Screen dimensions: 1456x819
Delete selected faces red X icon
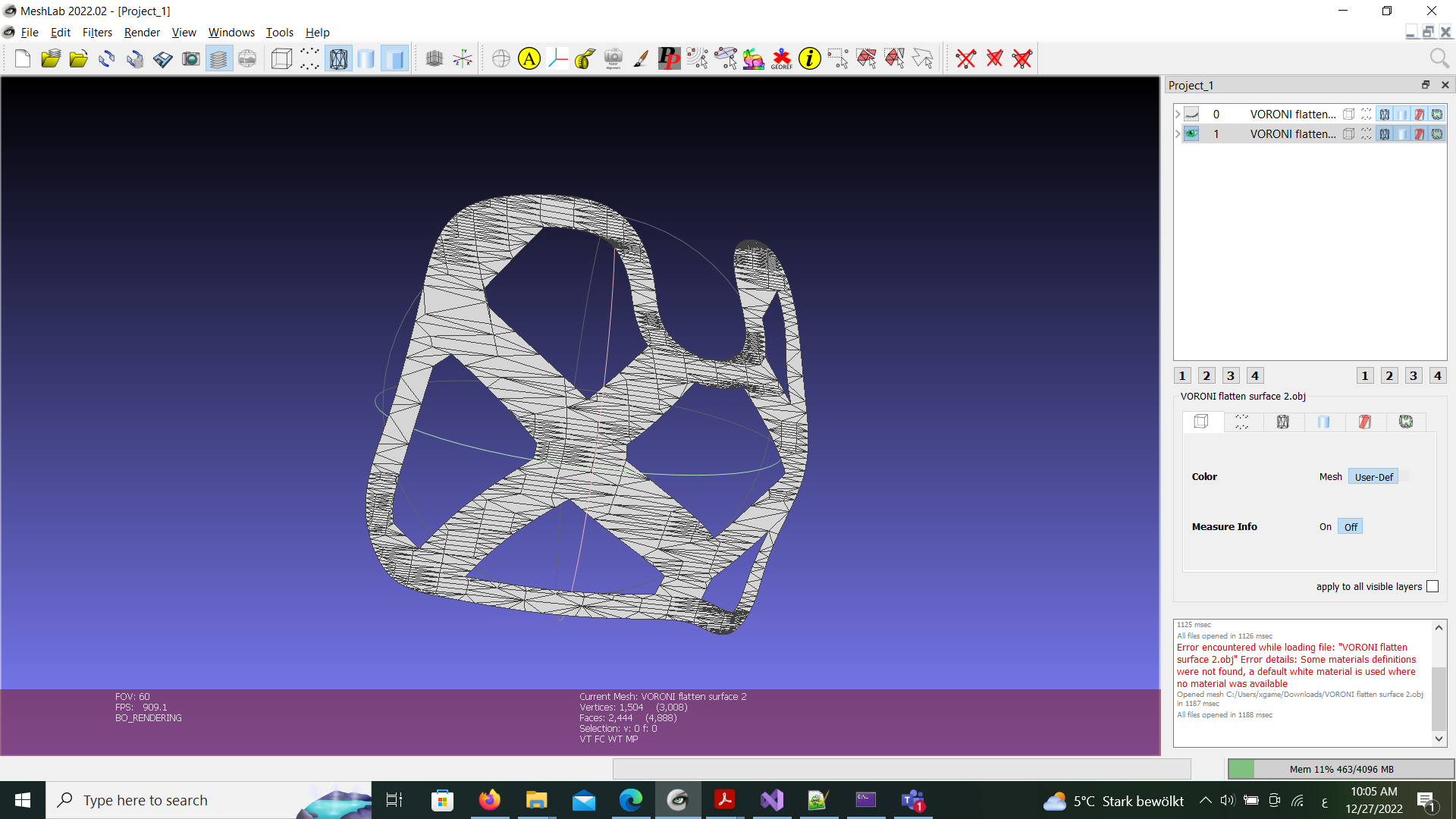pyautogui.click(x=994, y=58)
